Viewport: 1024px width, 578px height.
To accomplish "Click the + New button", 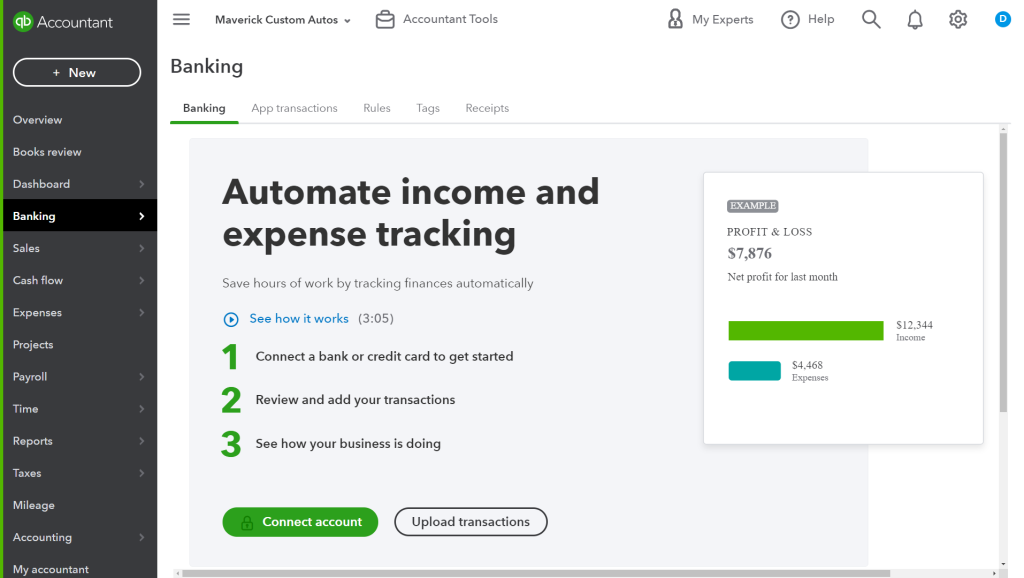I will pyautogui.click(x=77, y=72).
